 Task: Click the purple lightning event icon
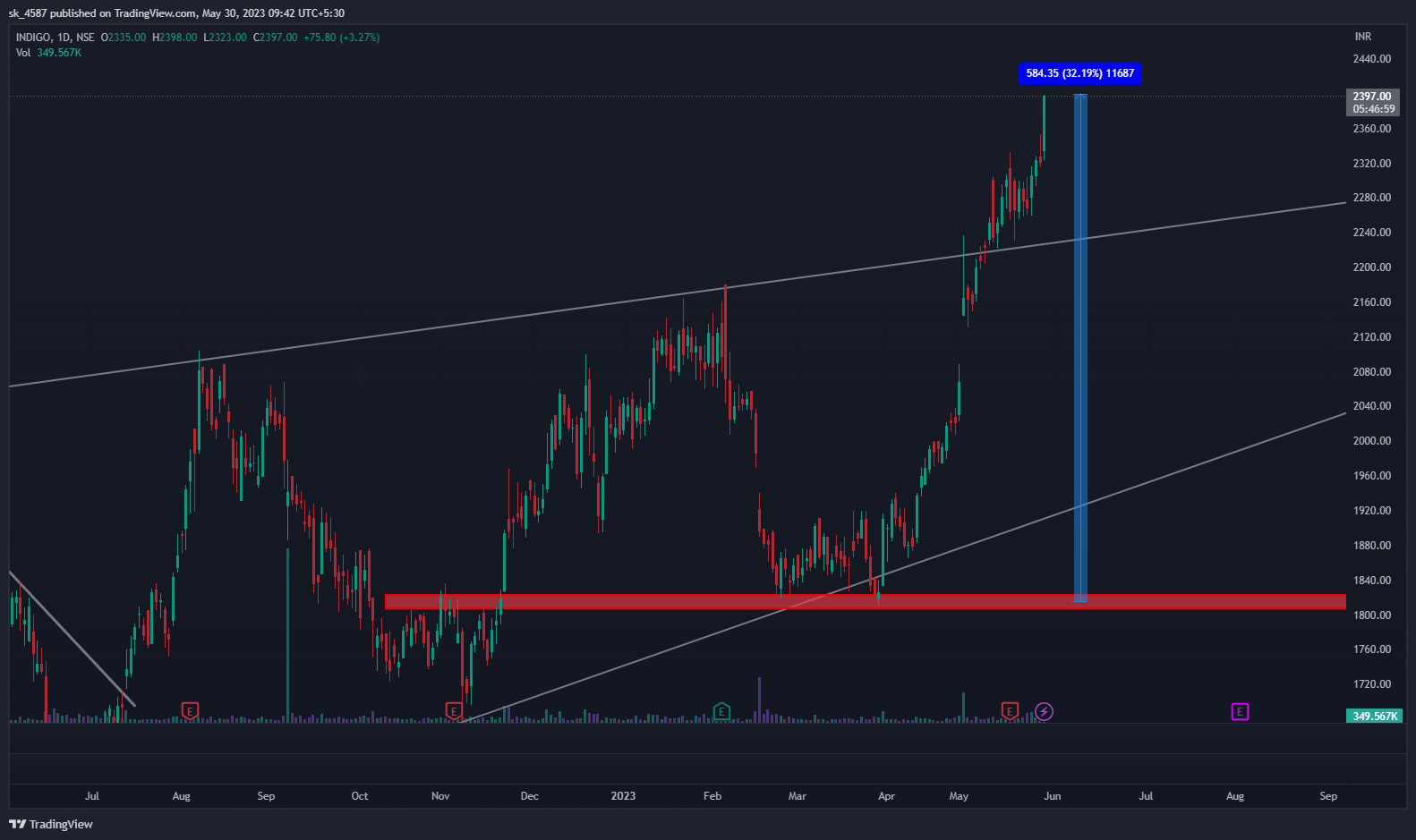coord(1044,711)
